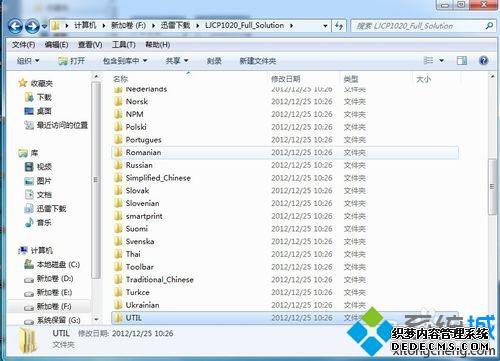
Task: Click the refresh icon beside address bar
Action: pos(339,26)
